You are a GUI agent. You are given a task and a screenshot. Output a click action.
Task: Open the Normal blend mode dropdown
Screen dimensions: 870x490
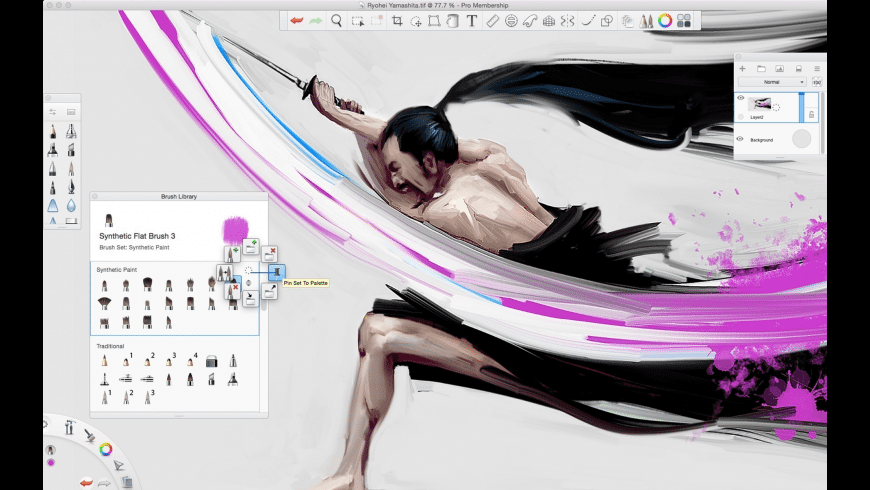coord(771,82)
